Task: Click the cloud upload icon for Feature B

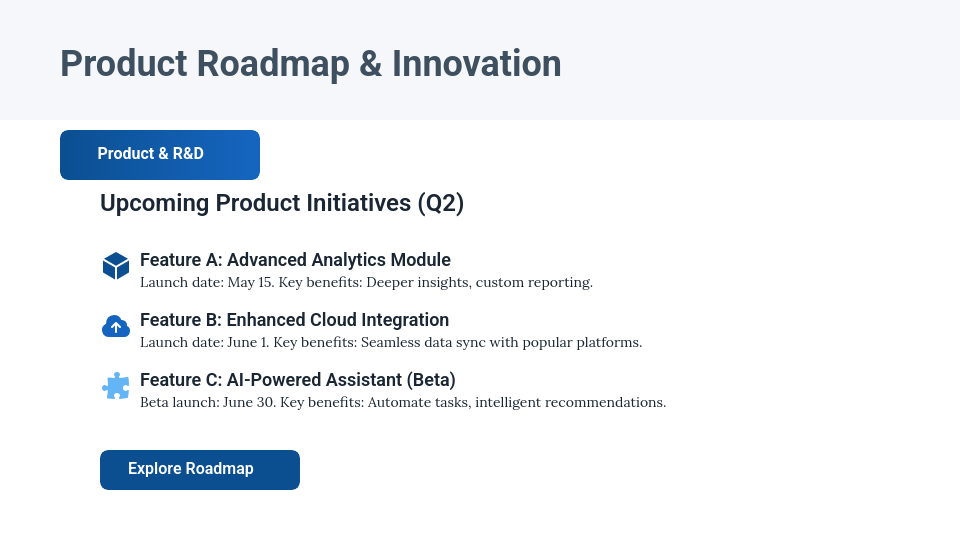Action: [x=116, y=326]
